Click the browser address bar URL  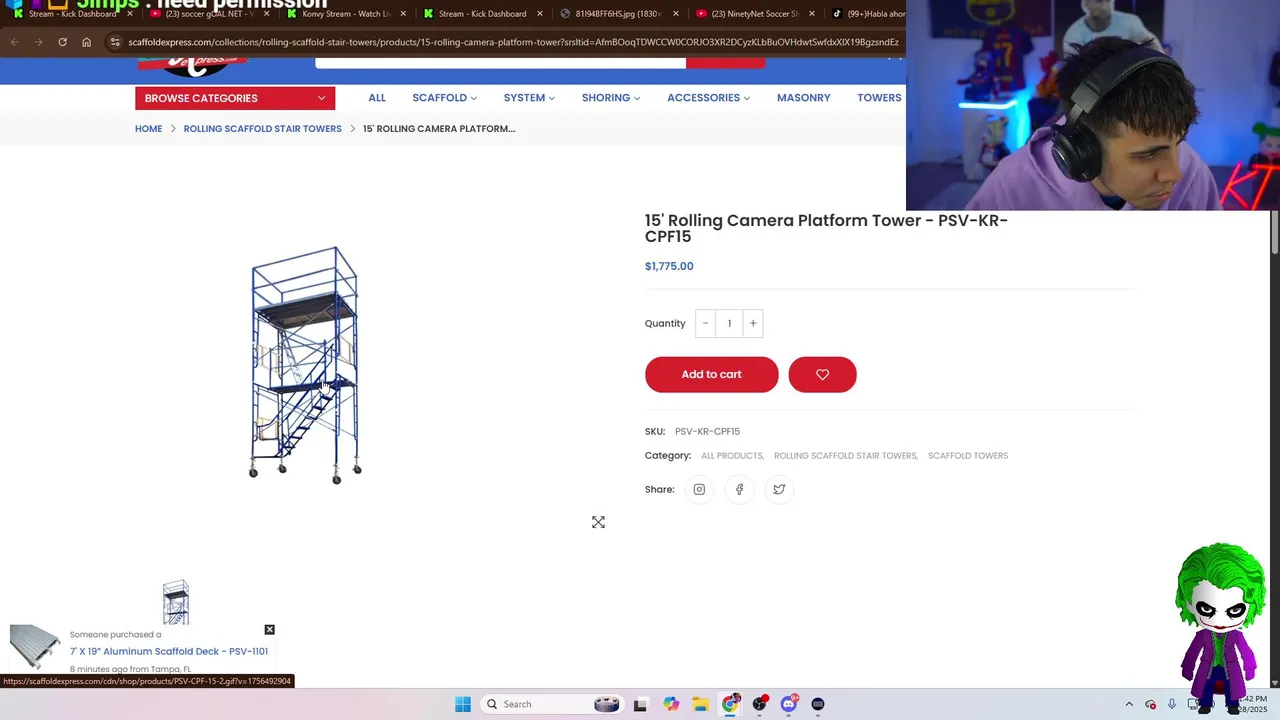click(x=512, y=42)
